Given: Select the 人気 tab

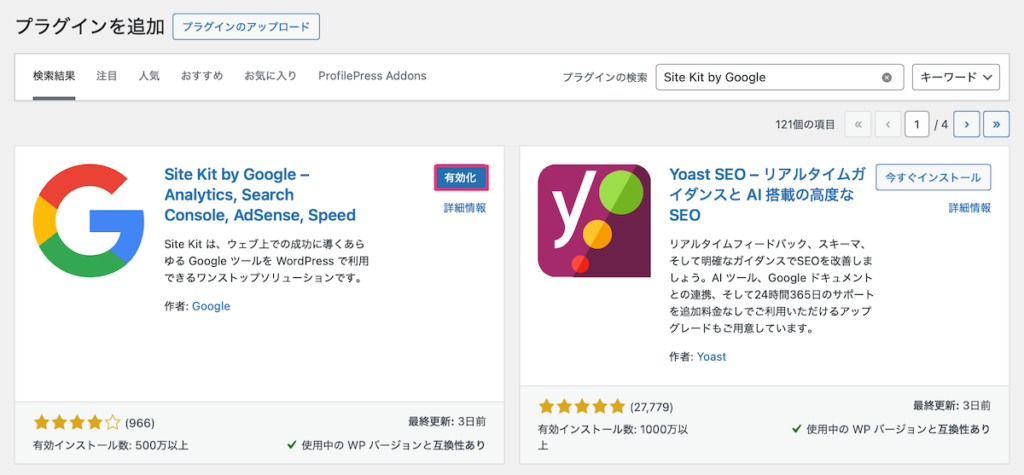Looking at the screenshot, I should tap(149, 76).
